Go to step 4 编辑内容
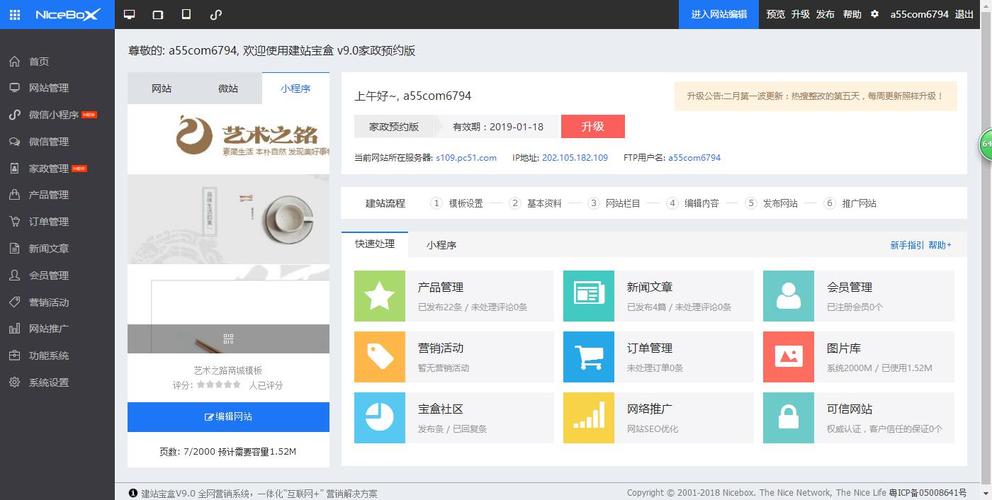Viewport: 992px width, 500px height. tap(693, 203)
